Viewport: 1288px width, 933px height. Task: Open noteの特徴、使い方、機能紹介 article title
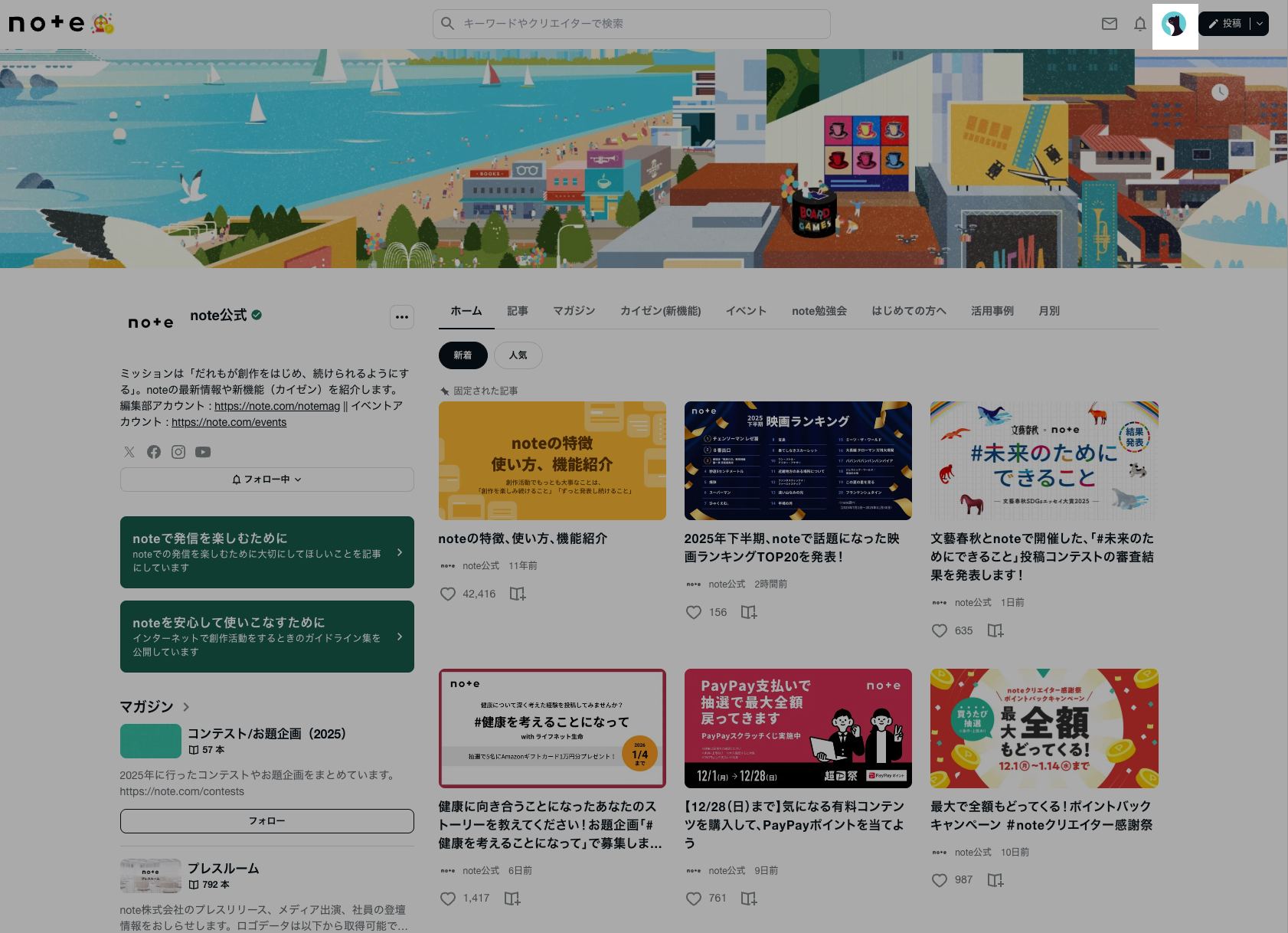point(522,539)
